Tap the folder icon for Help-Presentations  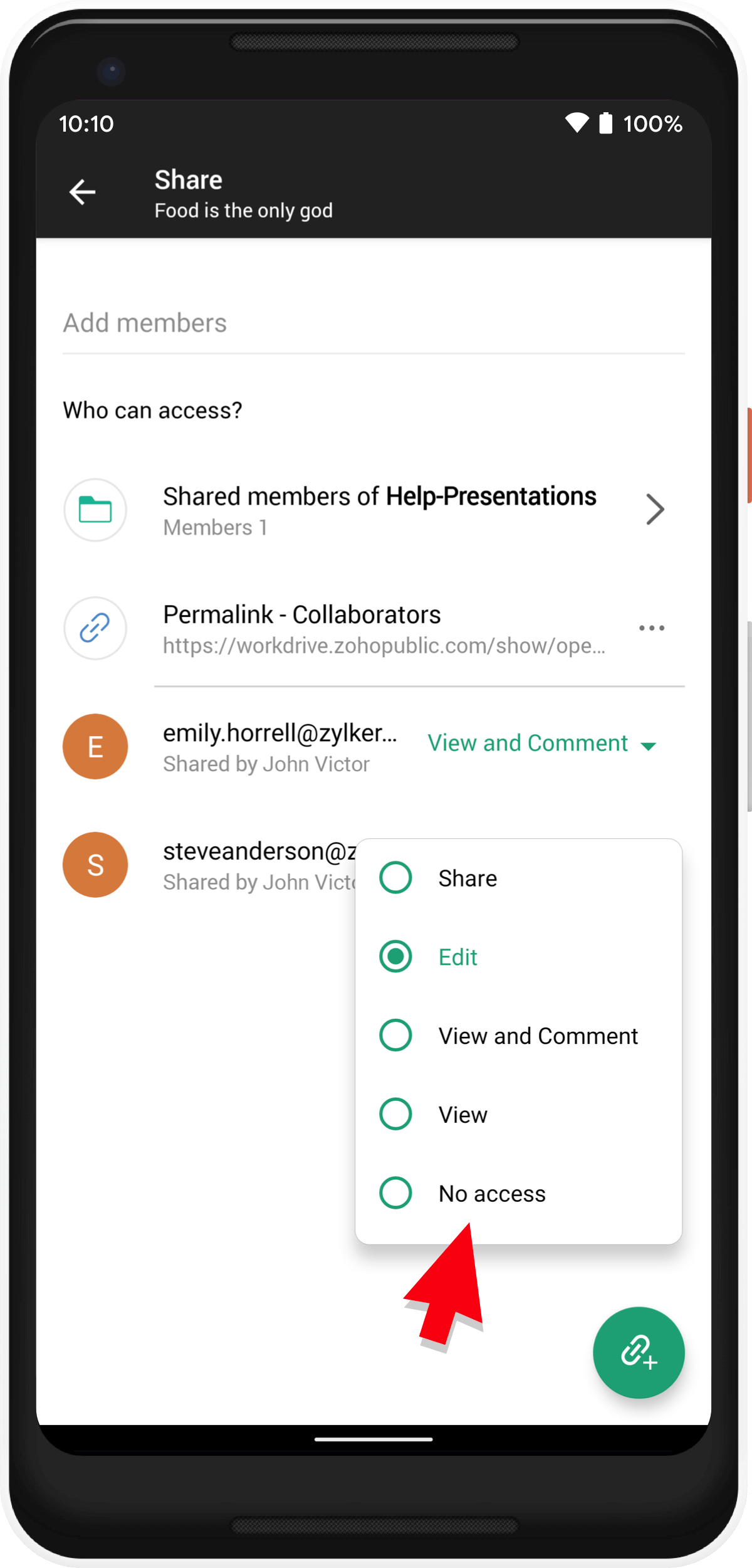pos(95,510)
